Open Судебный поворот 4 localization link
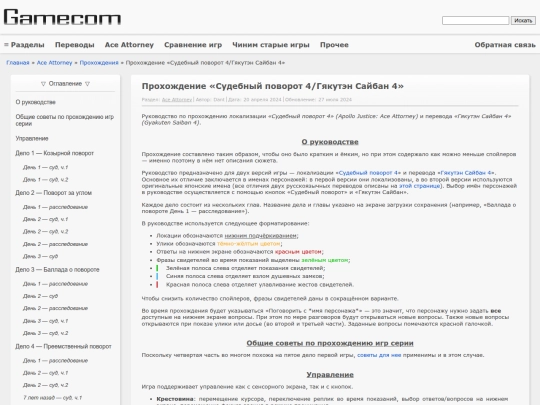 tap(368, 173)
